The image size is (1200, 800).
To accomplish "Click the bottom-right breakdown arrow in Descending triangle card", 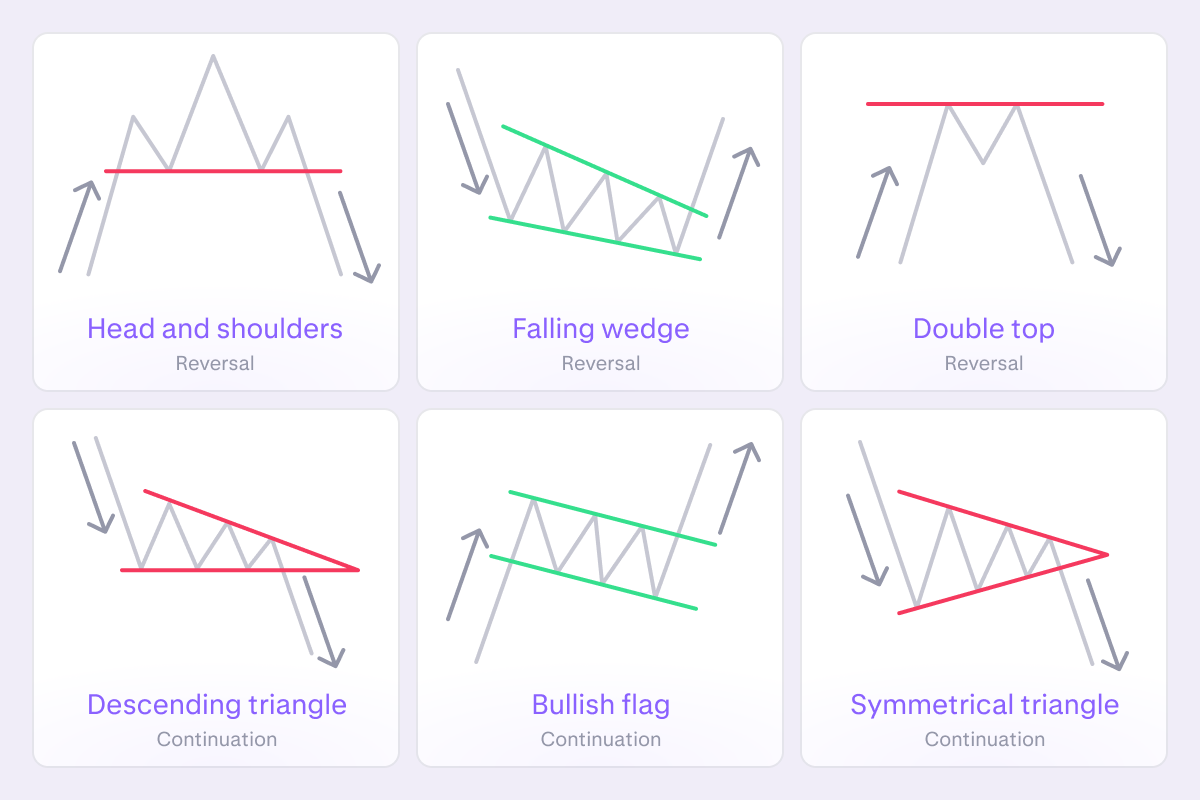I will tap(322, 620).
